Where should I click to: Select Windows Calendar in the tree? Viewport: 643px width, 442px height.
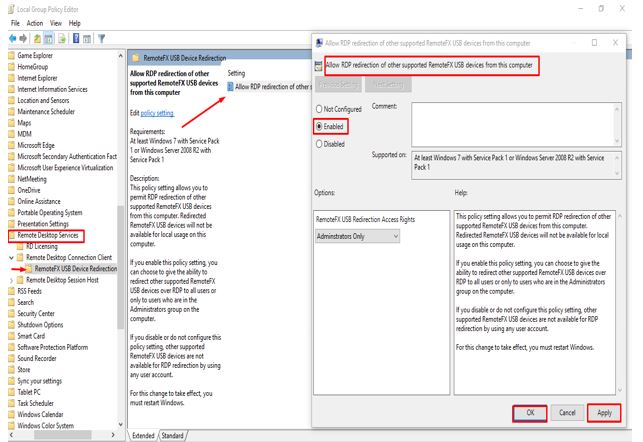(x=40, y=415)
